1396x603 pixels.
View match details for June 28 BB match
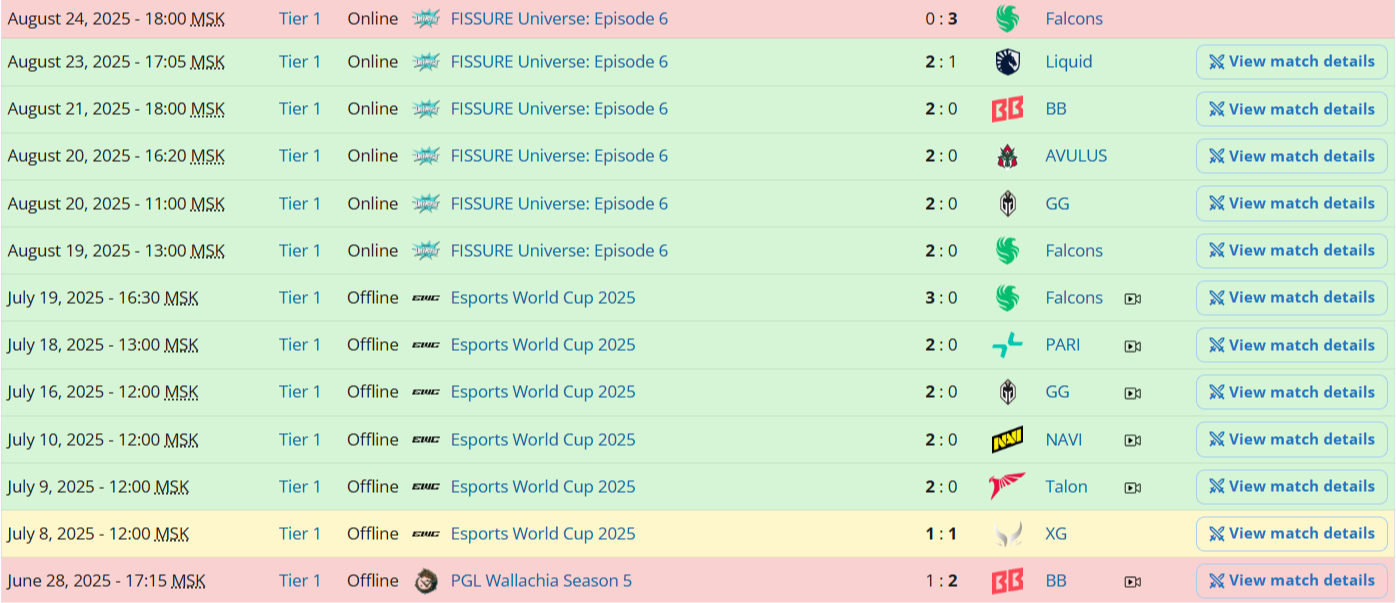[x=1291, y=581]
